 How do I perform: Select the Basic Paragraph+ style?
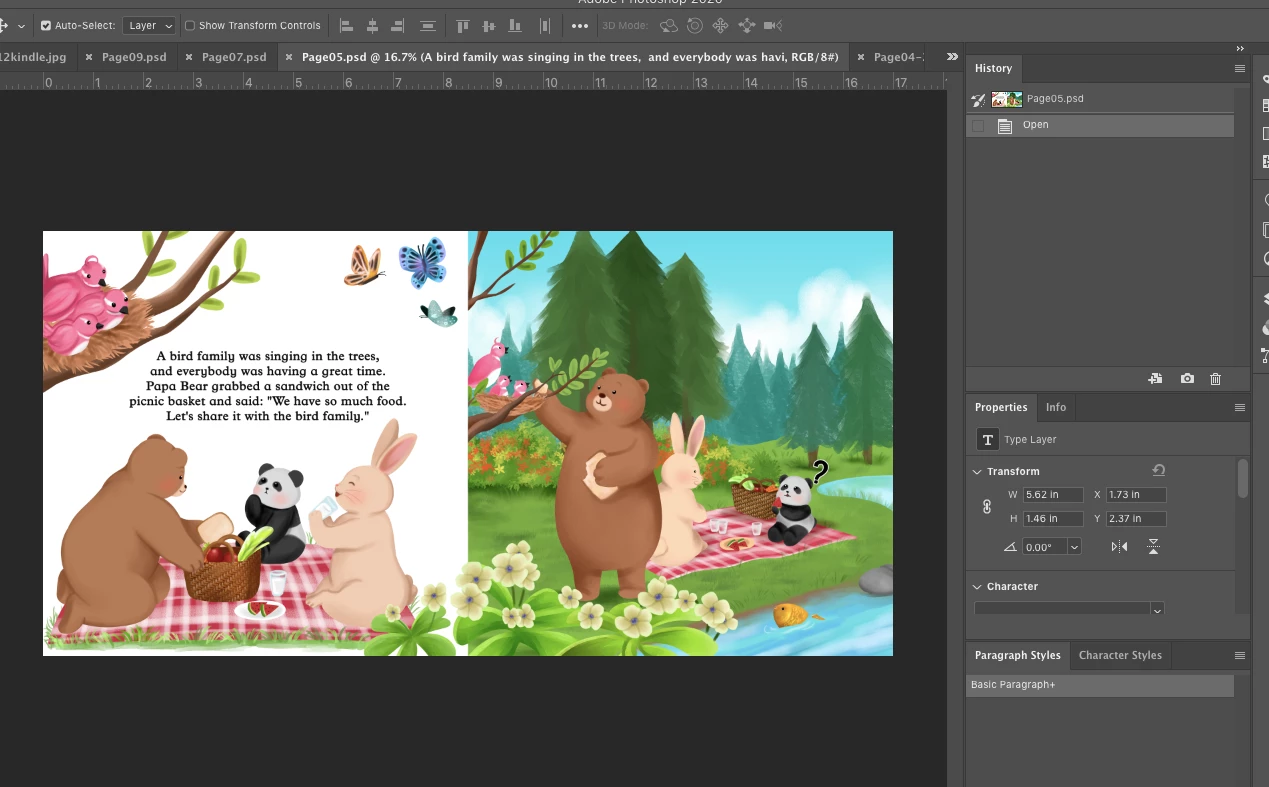1100,685
